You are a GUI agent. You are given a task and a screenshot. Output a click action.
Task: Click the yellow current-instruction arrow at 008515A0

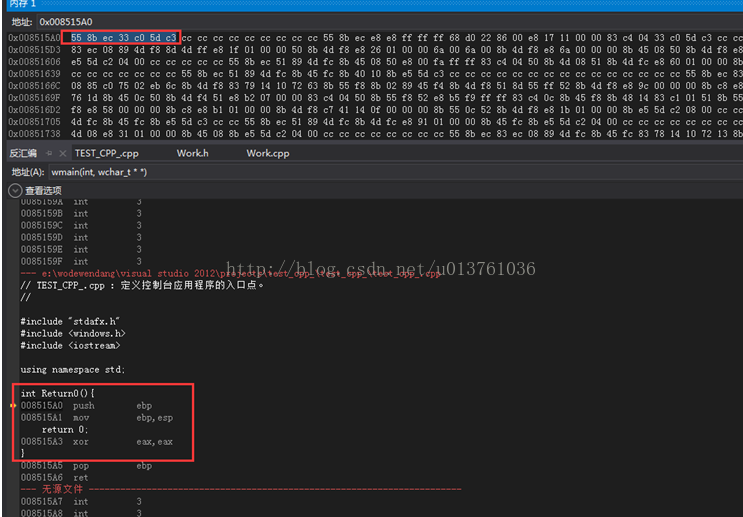click(x=13, y=406)
